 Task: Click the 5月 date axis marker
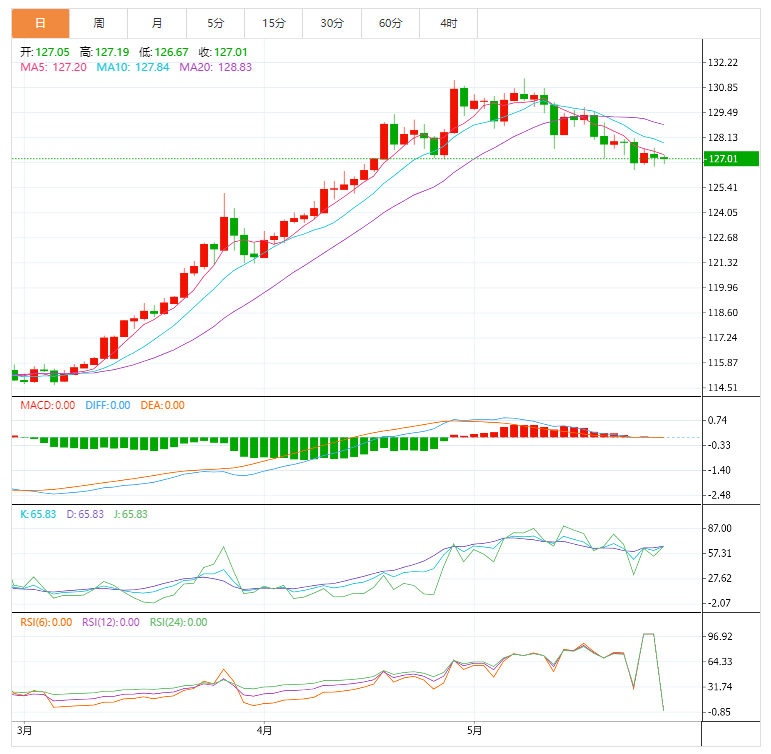pos(474,731)
